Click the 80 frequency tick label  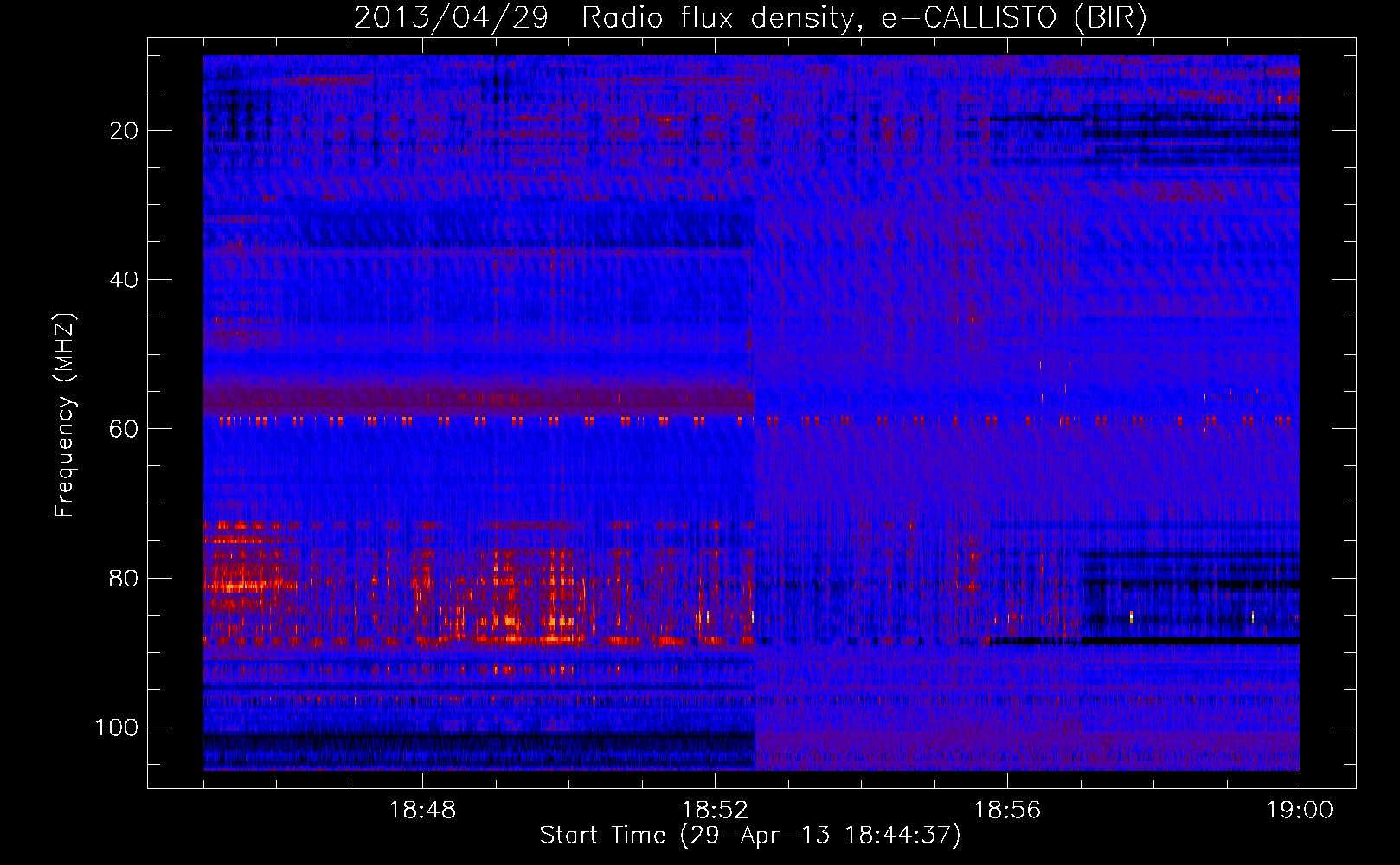pos(124,579)
